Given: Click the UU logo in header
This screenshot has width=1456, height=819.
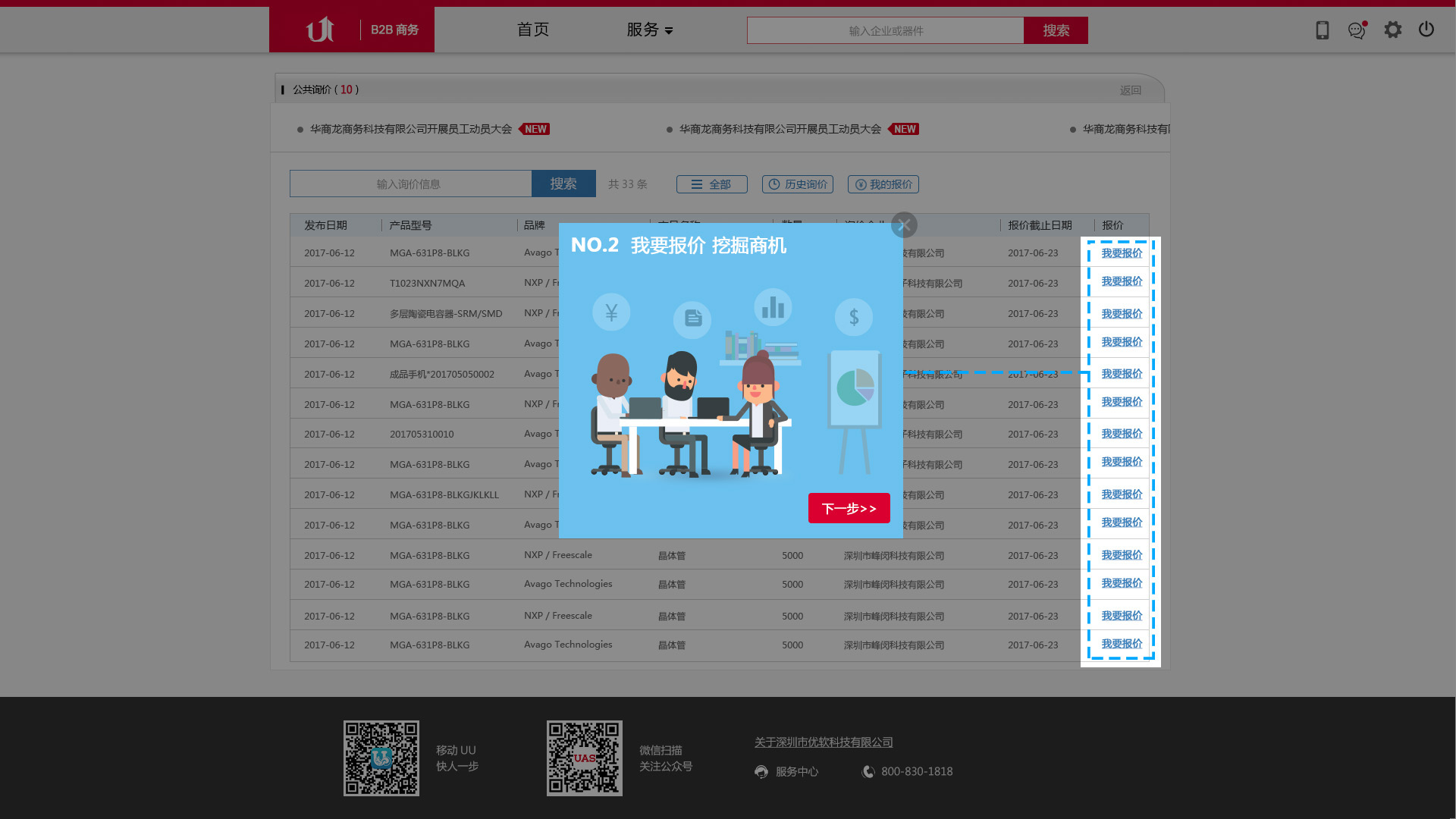Looking at the screenshot, I should point(320,30).
